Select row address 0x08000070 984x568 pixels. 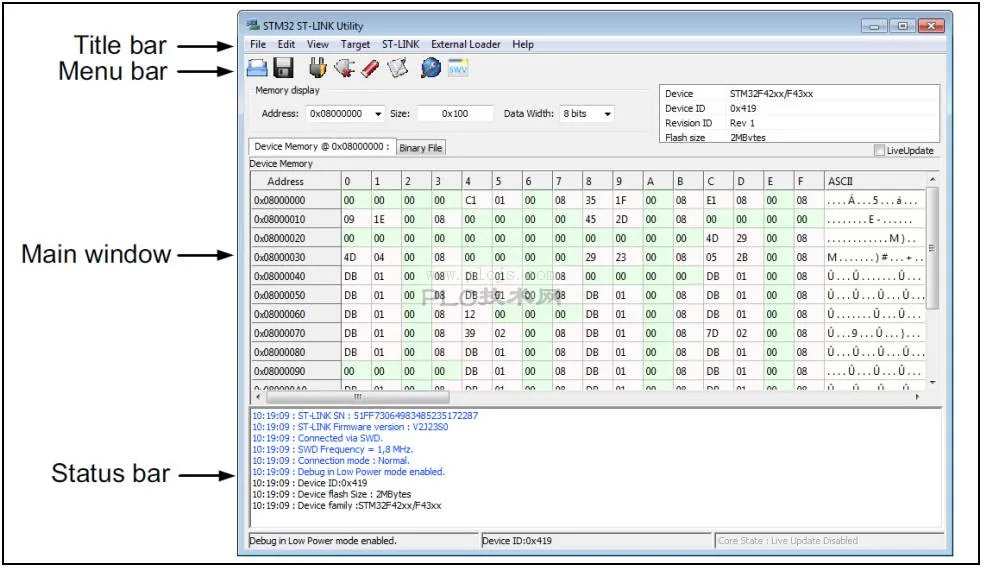point(296,333)
